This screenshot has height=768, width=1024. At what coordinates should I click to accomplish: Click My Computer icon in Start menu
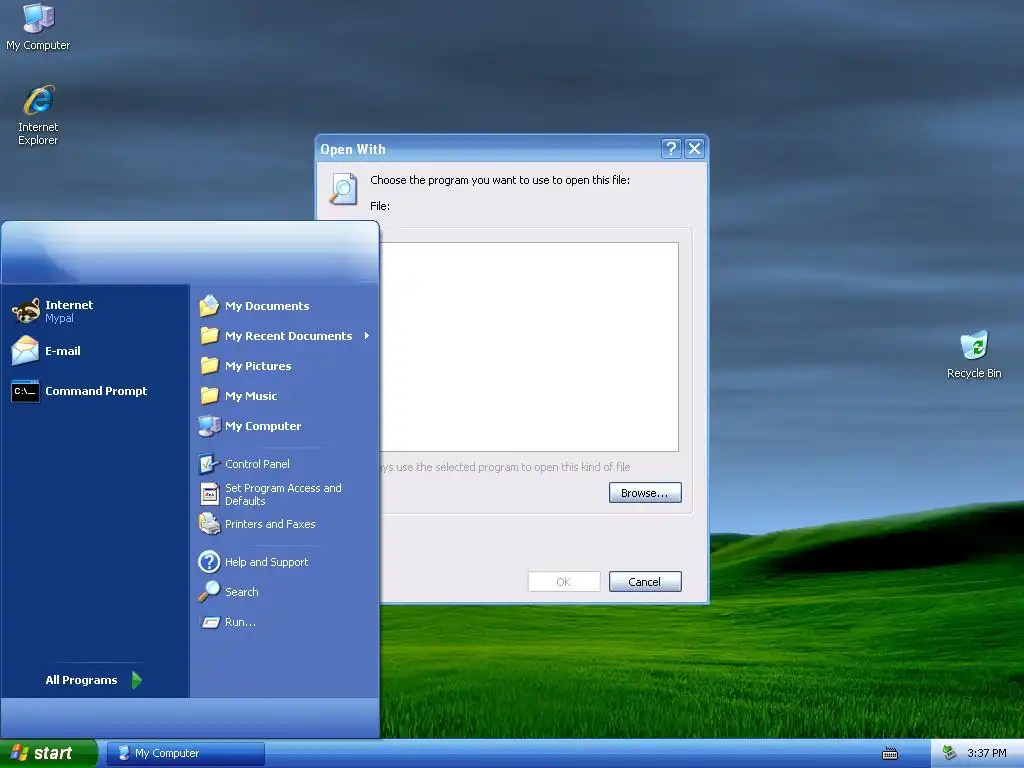209,426
